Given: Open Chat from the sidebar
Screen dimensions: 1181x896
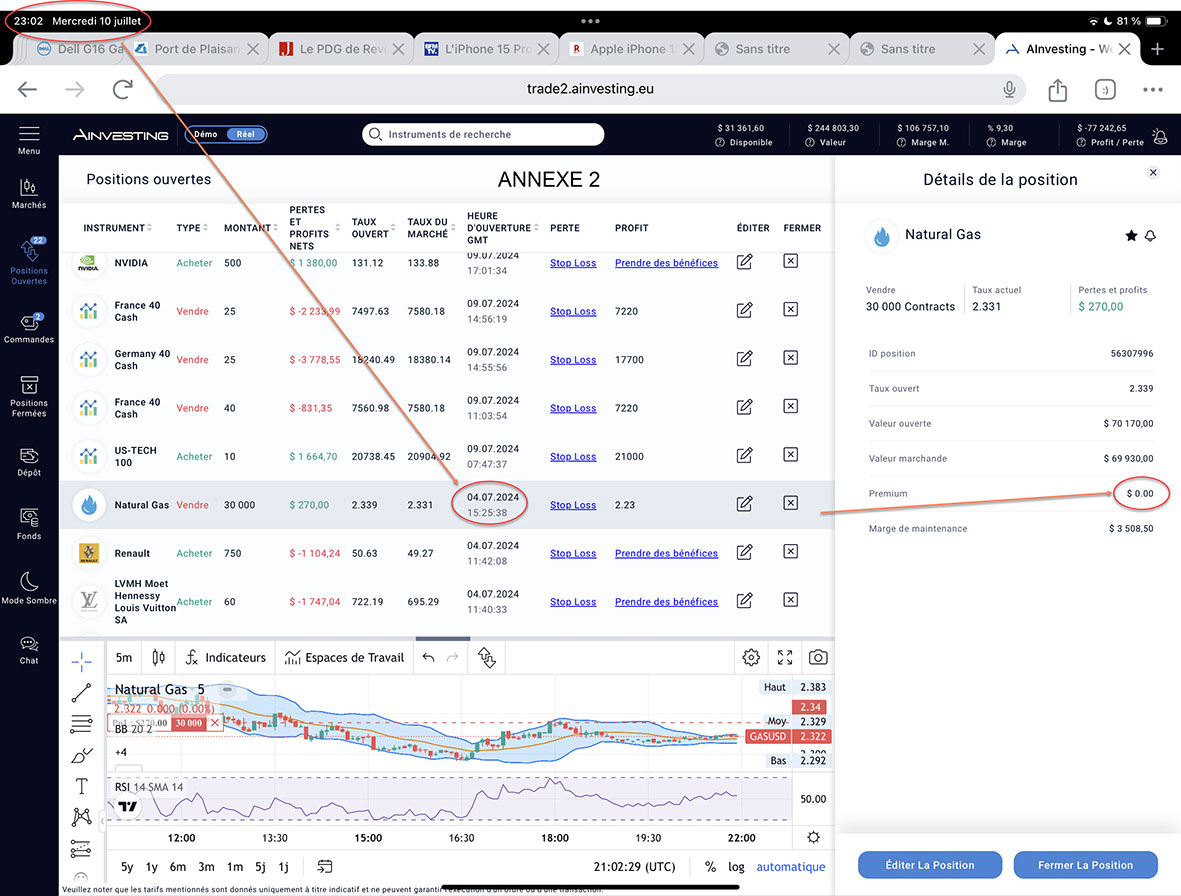Looking at the screenshot, I should (x=29, y=649).
